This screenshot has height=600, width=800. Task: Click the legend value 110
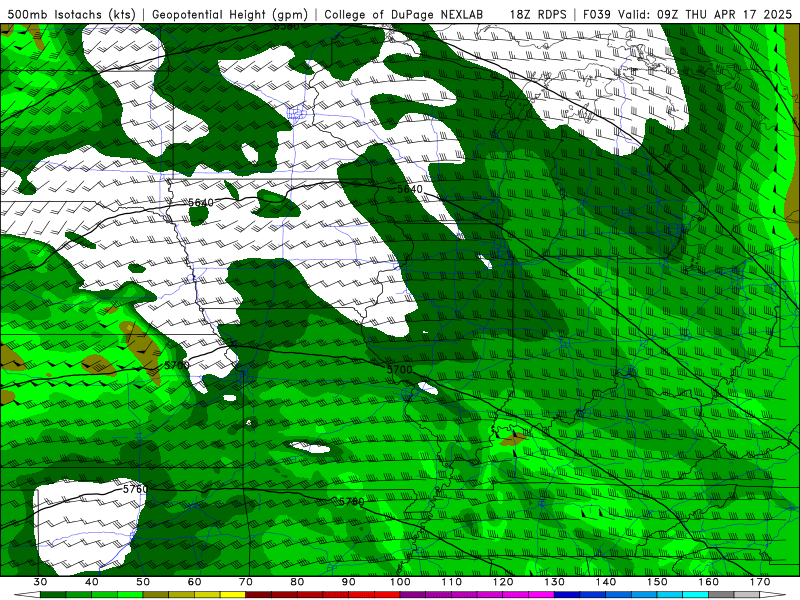[x=452, y=582]
